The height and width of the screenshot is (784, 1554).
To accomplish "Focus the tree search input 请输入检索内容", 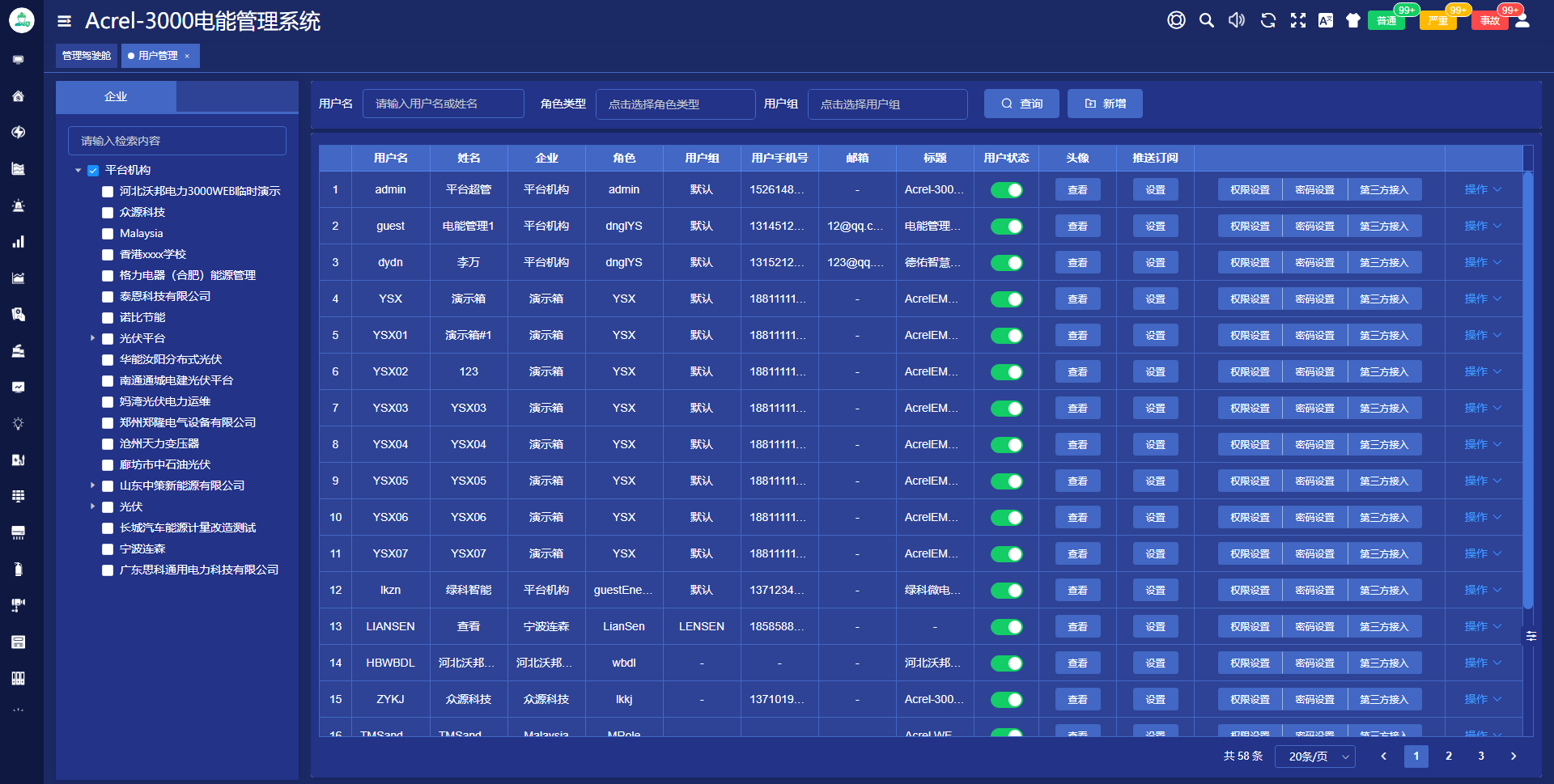I will pyautogui.click(x=177, y=141).
